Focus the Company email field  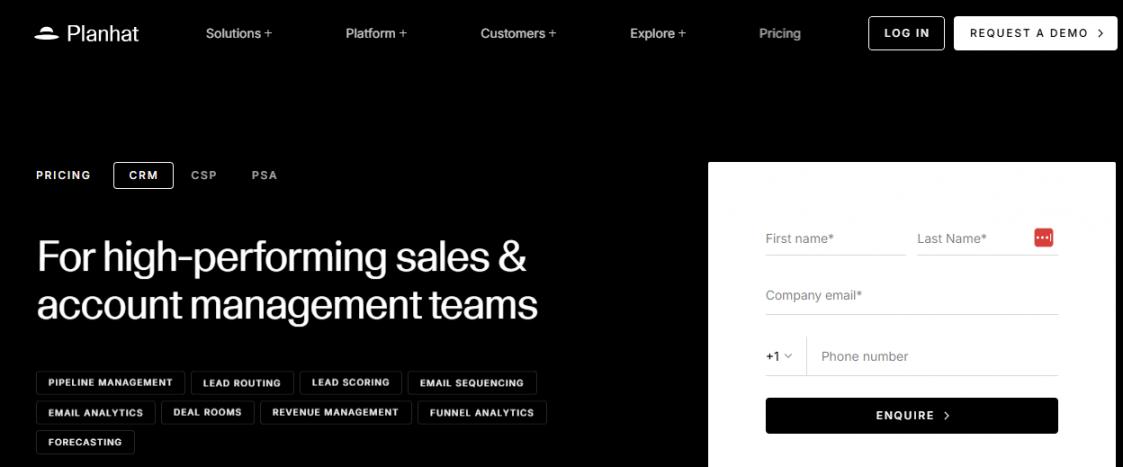coord(912,296)
